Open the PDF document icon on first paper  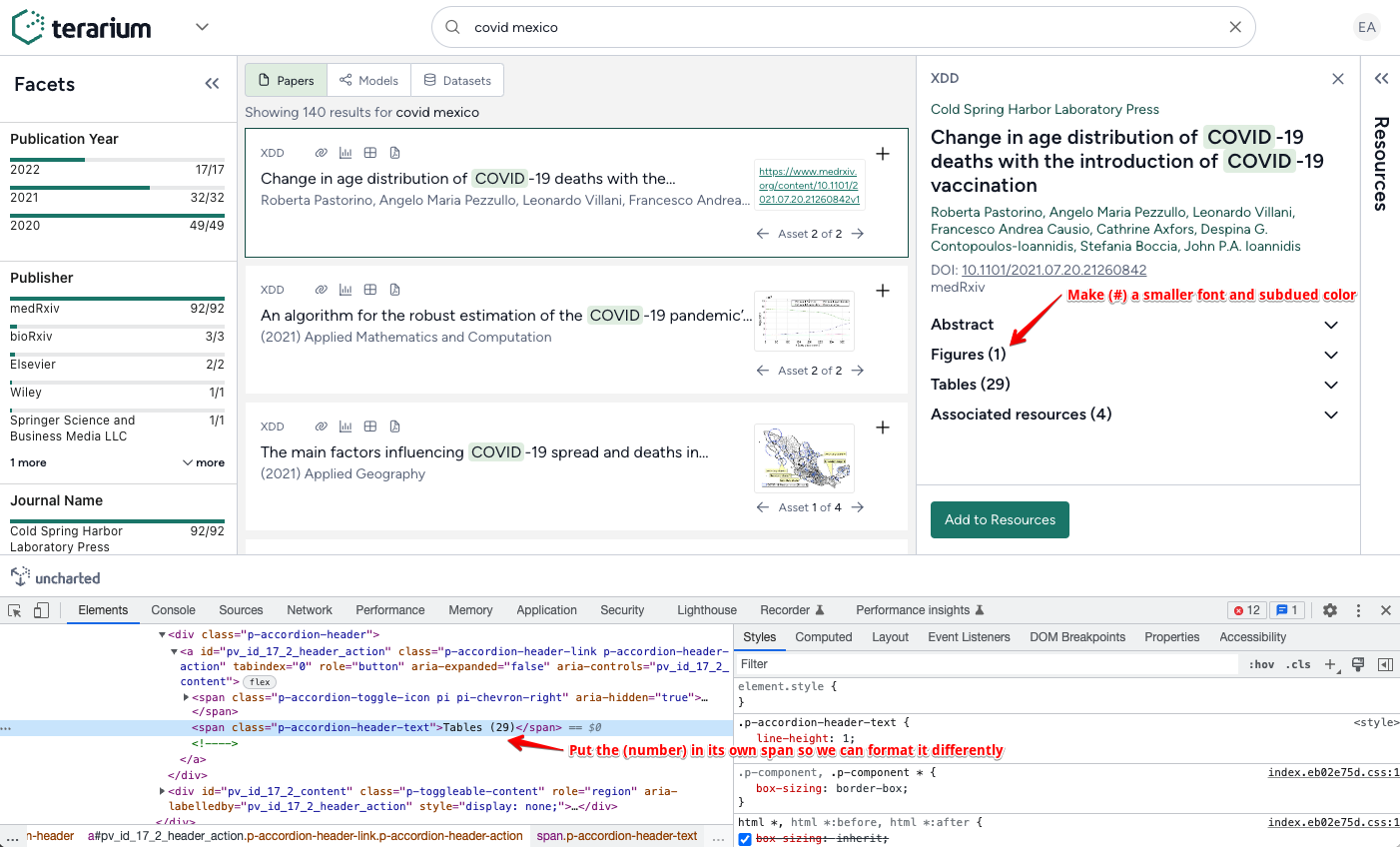coord(394,152)
